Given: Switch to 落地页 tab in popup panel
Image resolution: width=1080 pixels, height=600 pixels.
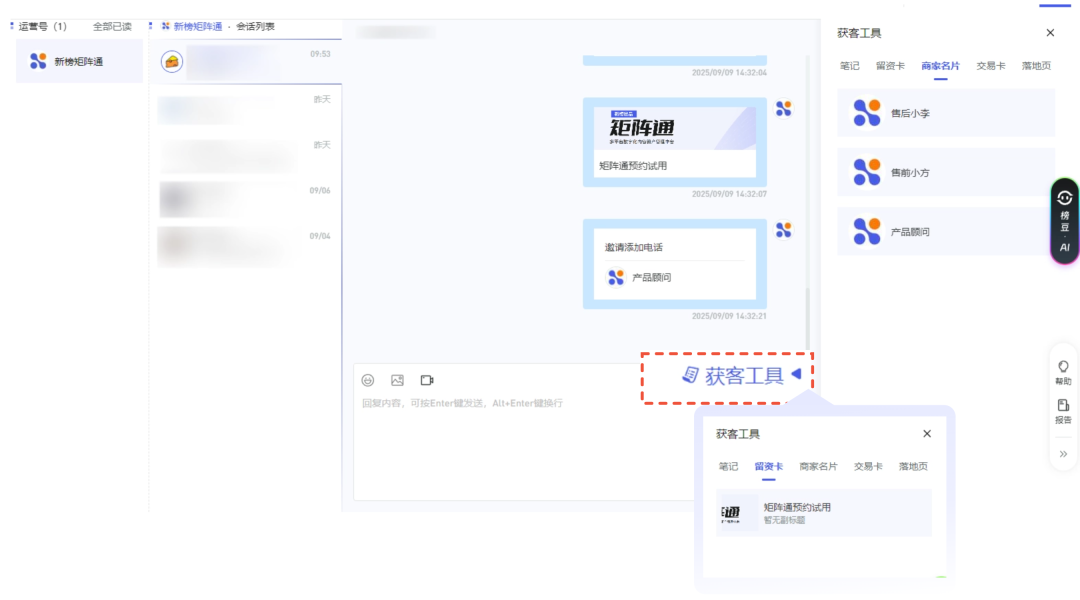Looking at the screenshot, I should point(913,466).
